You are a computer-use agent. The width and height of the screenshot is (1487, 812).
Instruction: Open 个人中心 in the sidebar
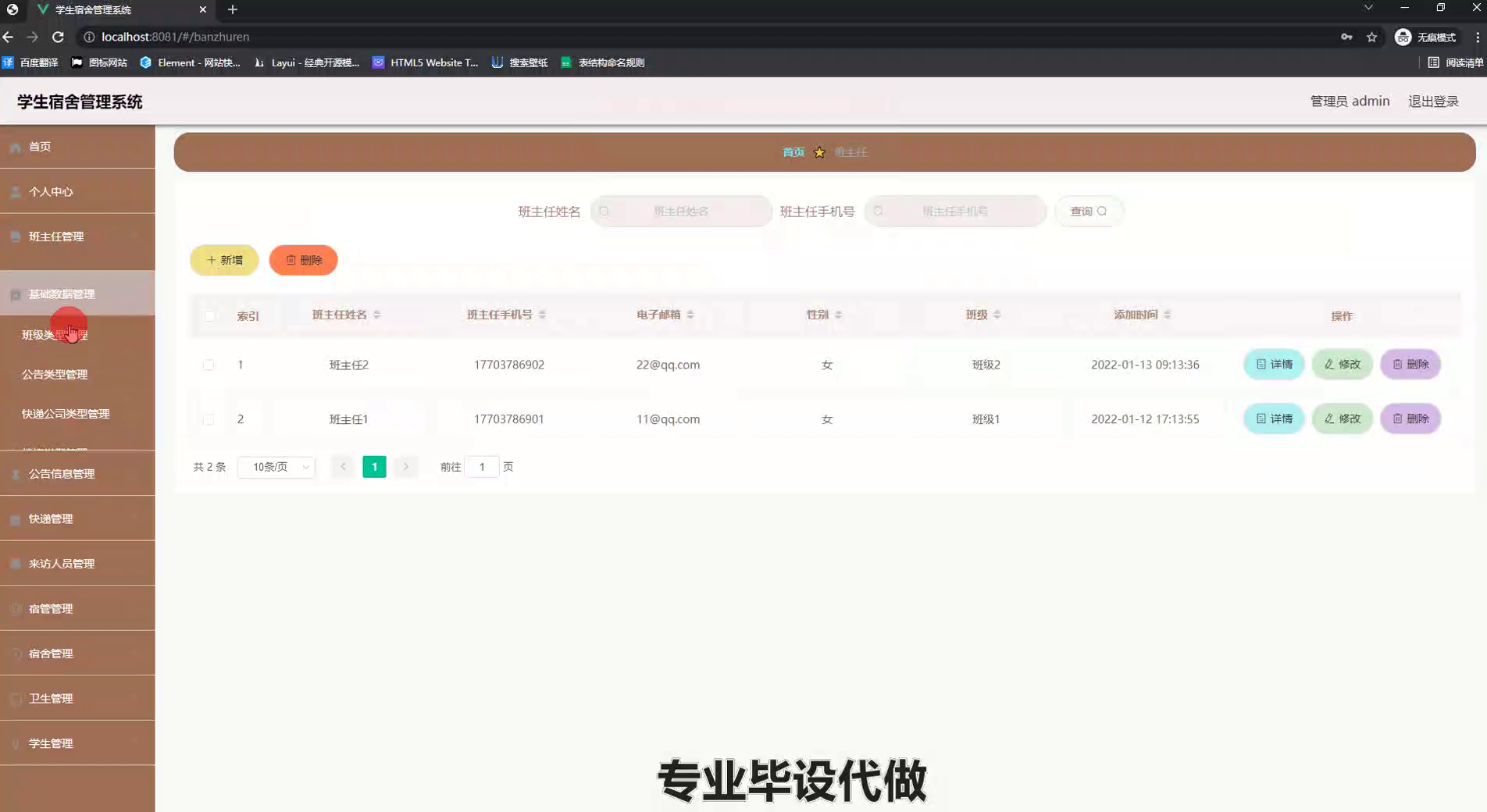coord(77,191)
